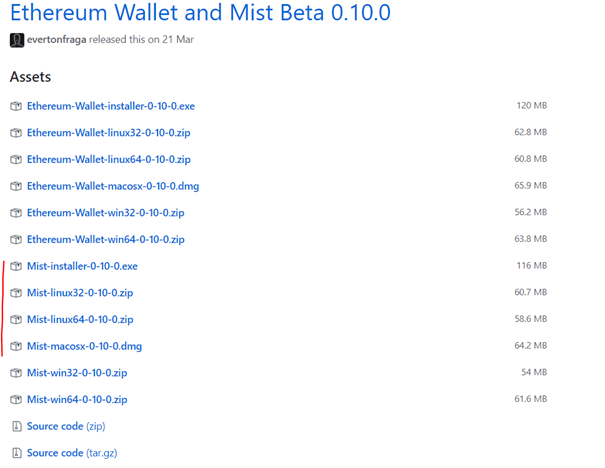605x468 pixels.
Task: Click the package icon beside Ethereum-Wallet-installer-0-10-0.exe
Action: point(16,105)
